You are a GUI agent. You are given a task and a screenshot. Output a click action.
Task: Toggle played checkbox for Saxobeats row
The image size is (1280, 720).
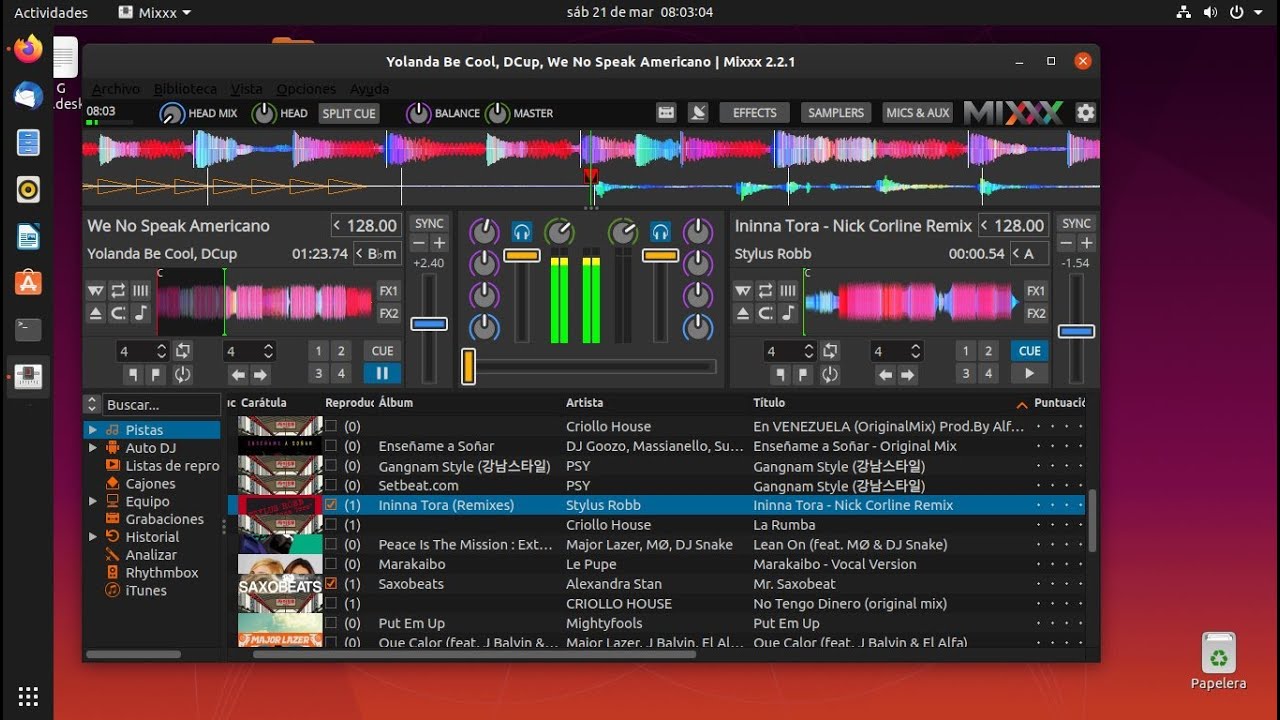[331, 584]
